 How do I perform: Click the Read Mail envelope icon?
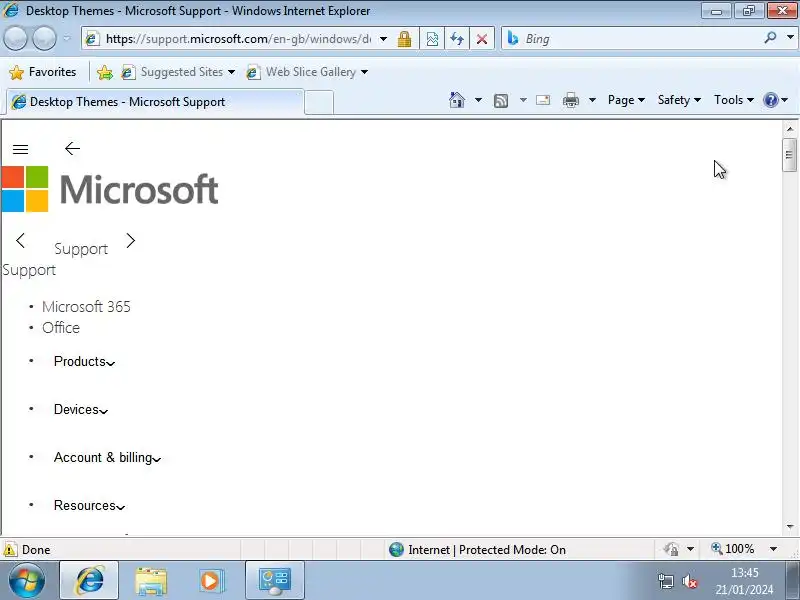pos(543,100)
